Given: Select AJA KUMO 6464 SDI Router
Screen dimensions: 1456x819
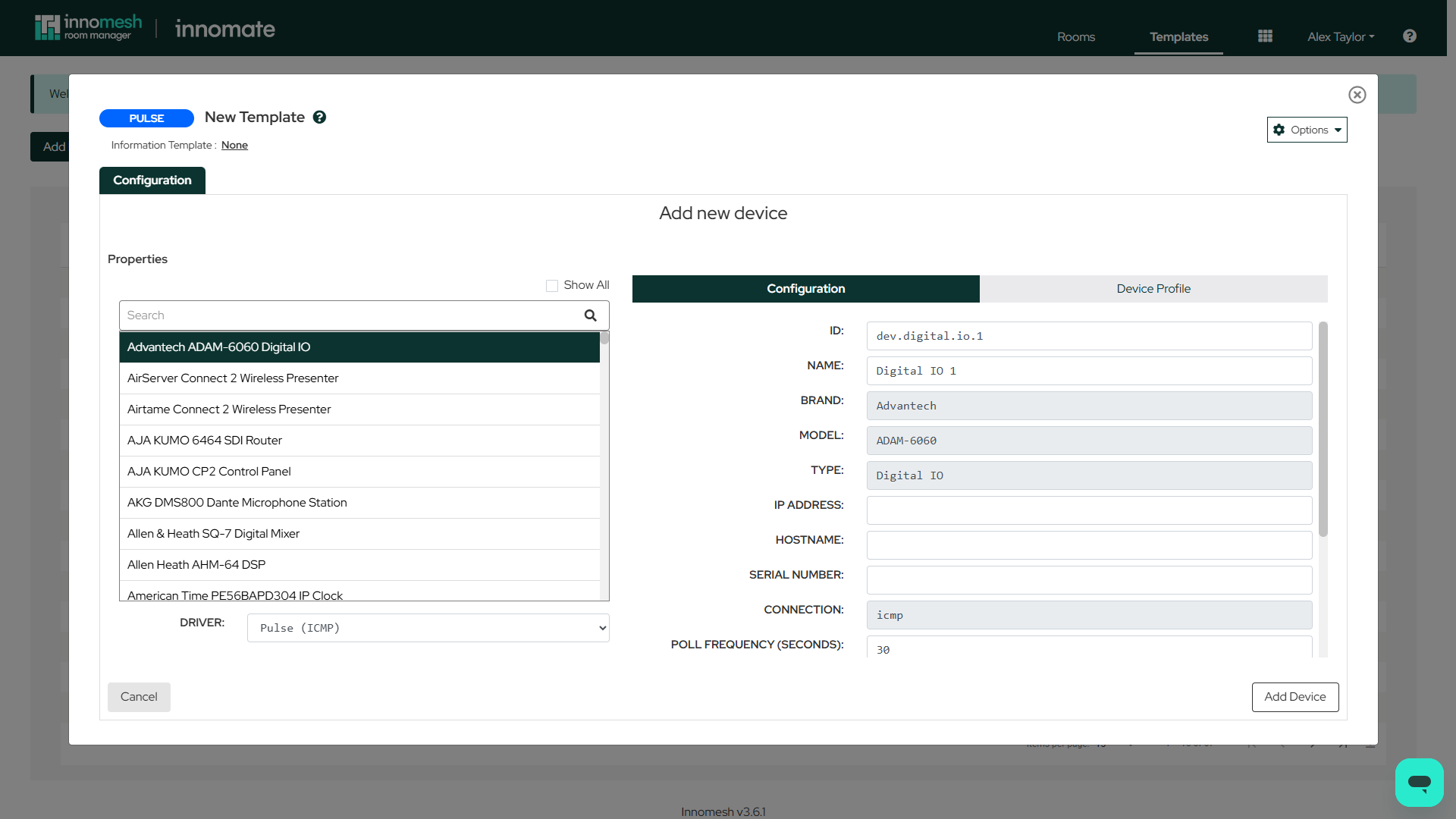Looking at the screenshot, I should tap(359, 441).
